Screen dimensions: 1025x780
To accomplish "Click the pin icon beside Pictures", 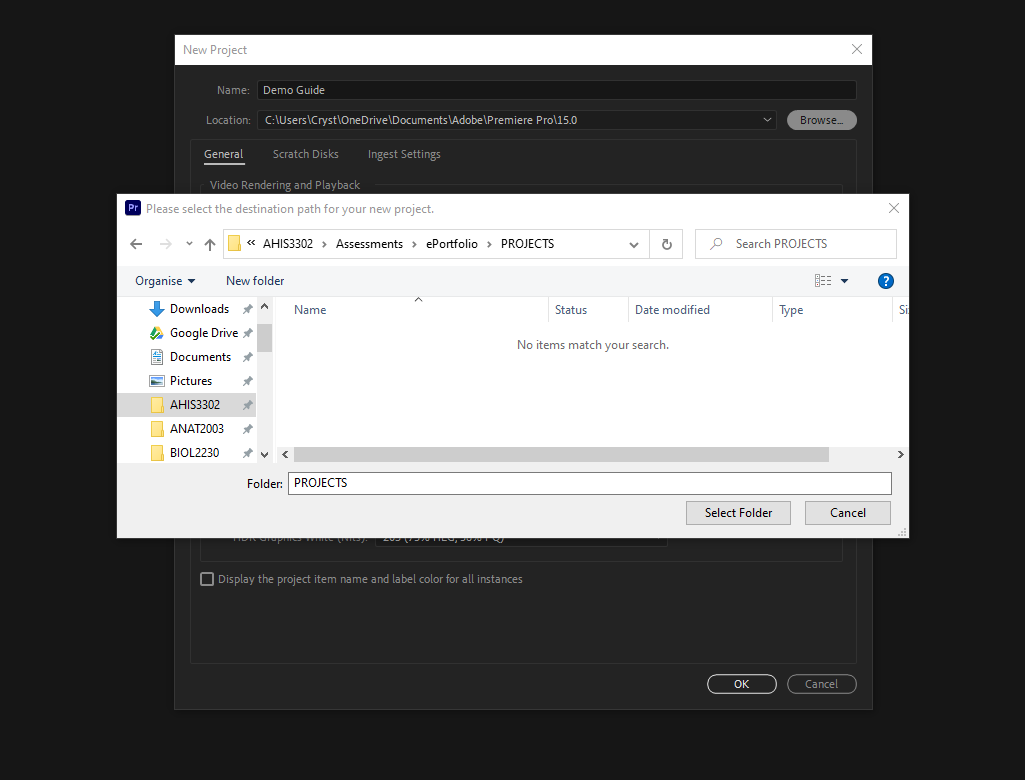I will coord(248,381).
